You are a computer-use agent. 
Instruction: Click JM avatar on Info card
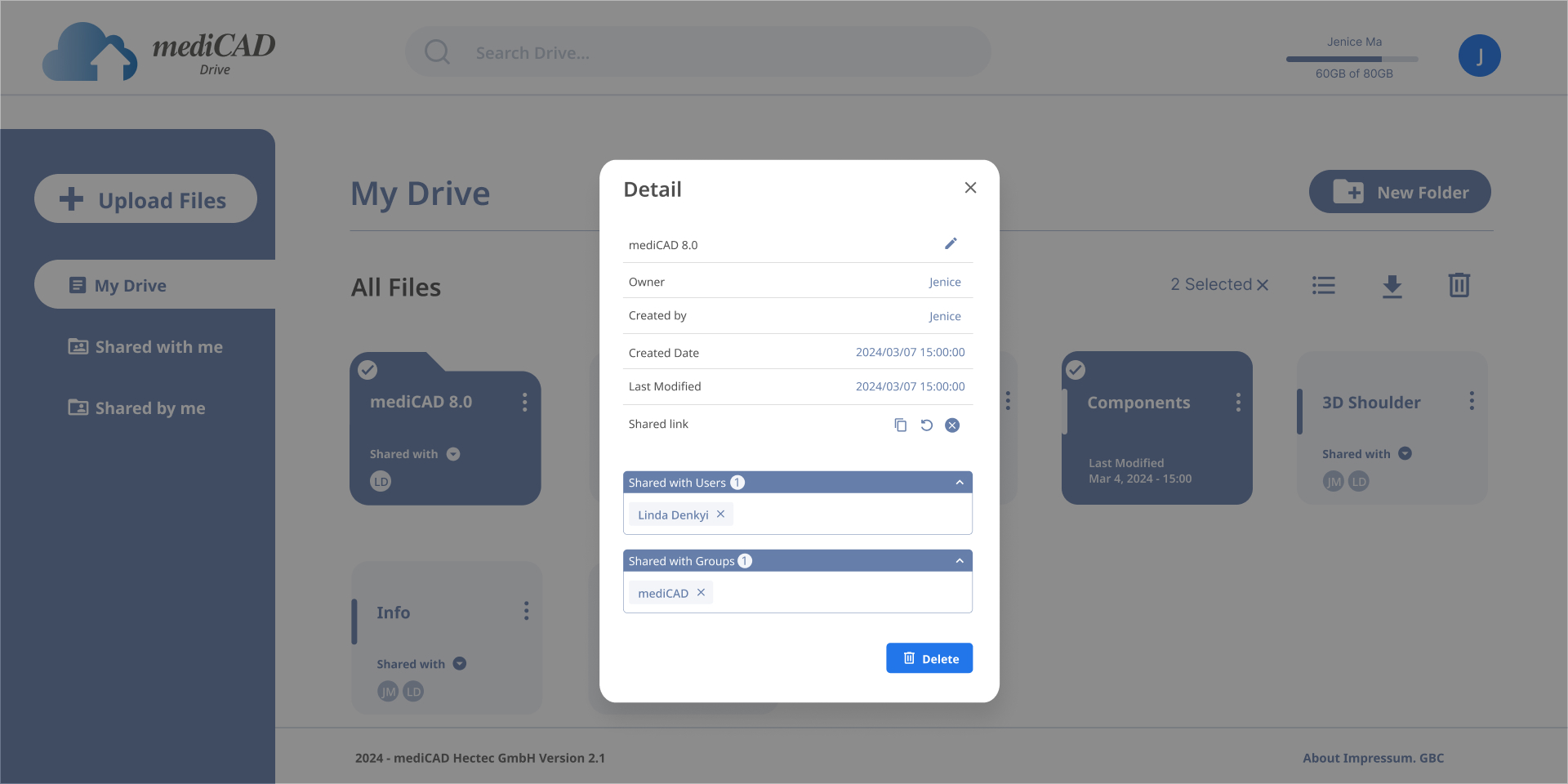(388, 692)
